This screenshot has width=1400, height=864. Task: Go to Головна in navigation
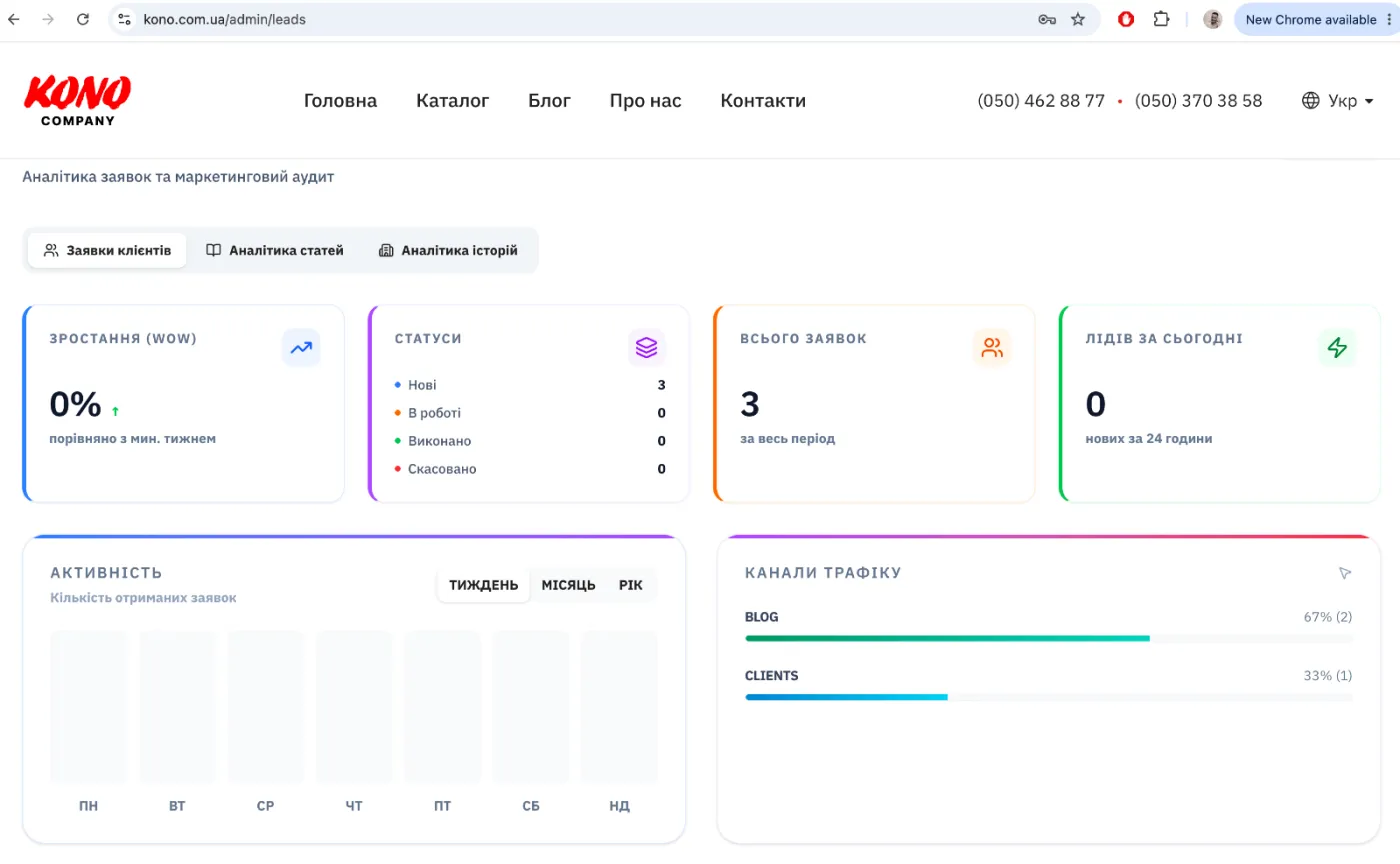point(341,101)
